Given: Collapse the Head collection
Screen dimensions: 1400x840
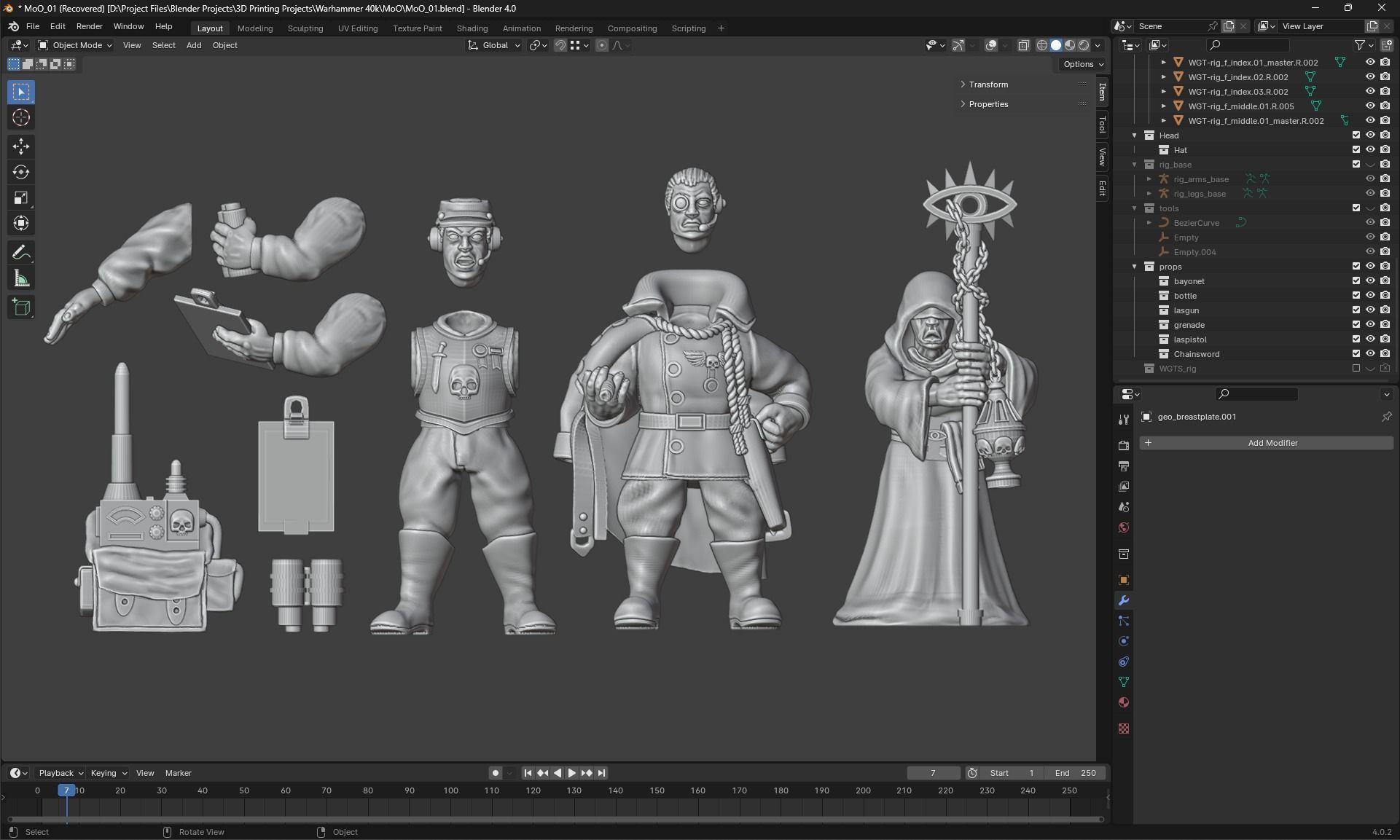Looking at the screenshot, I should [x=1134, y=136].
